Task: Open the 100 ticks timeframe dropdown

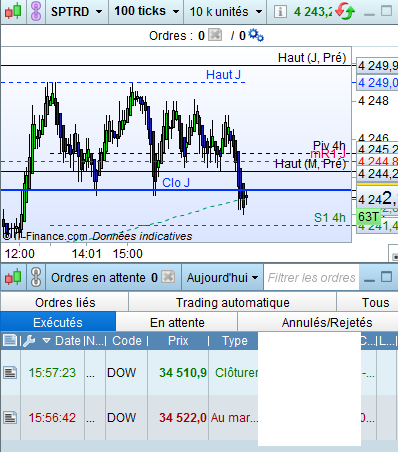Action: (147, 11)
